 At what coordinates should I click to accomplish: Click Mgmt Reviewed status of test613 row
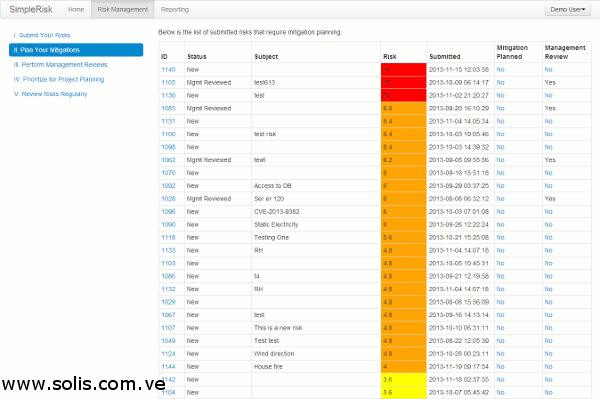coord(209,83)
